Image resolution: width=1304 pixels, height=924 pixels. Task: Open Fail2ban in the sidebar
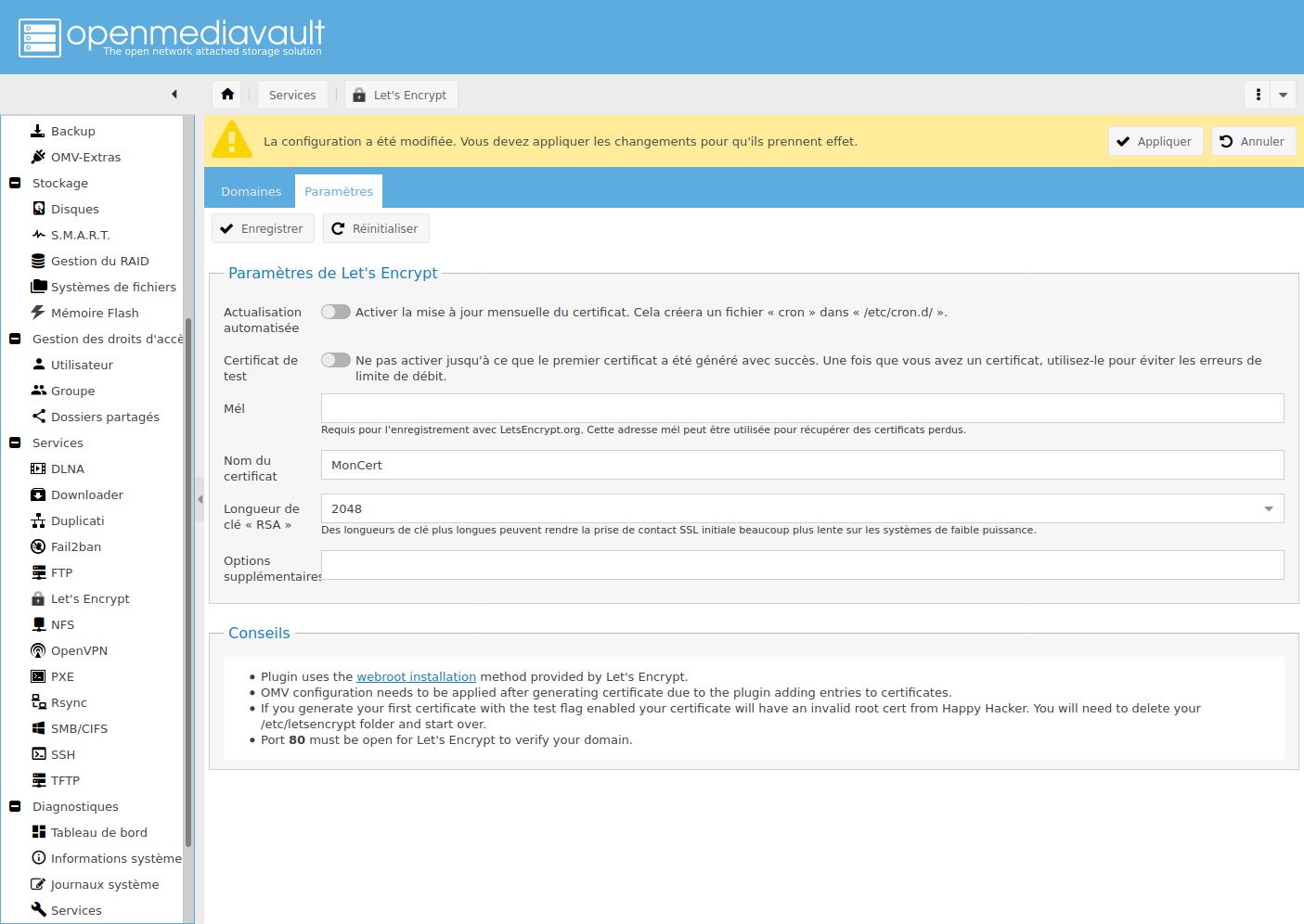75,547
